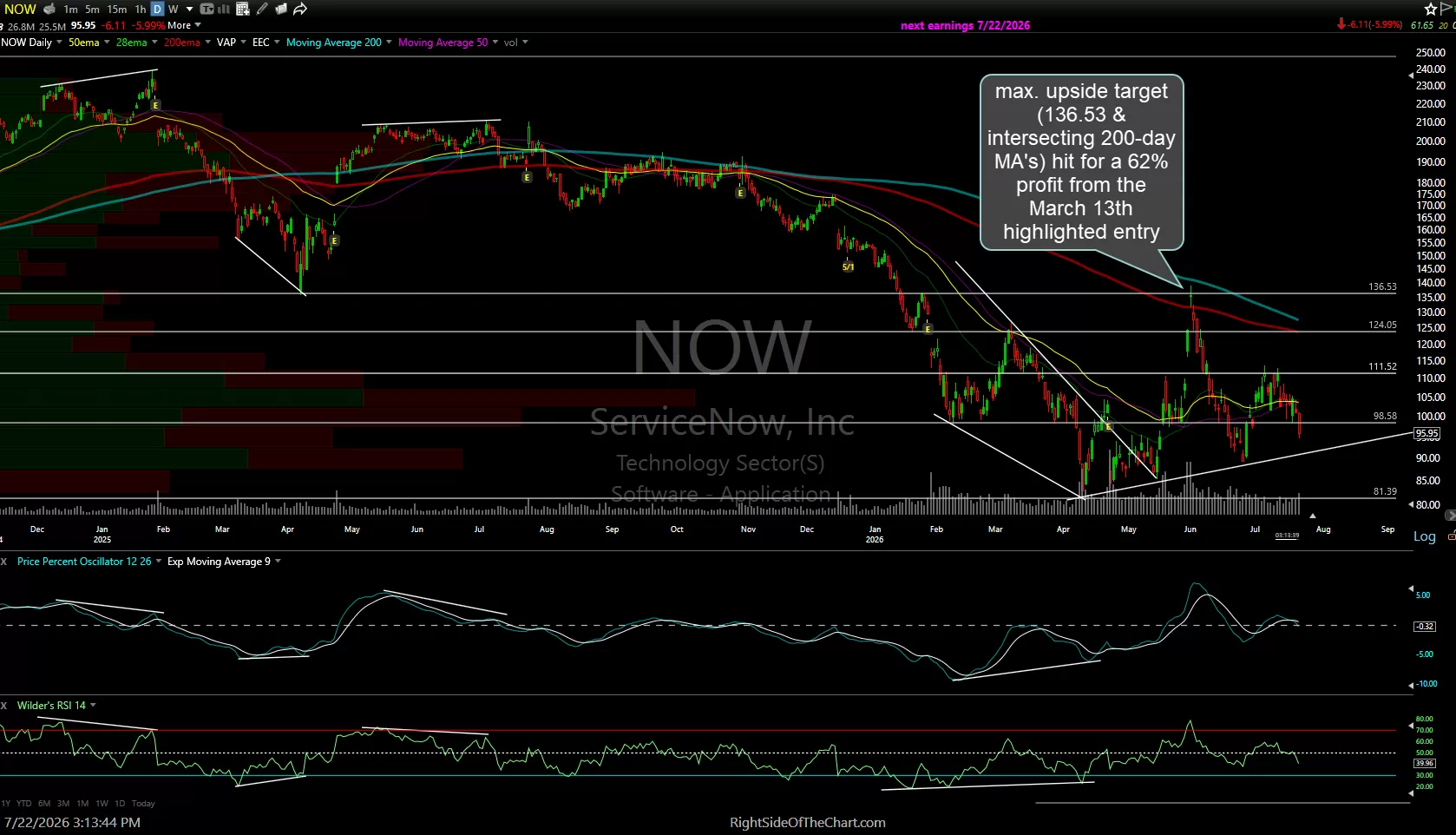The image size is (1456, 835).
Task: Switch to the 1m timeframe
Action: (70, 10)
